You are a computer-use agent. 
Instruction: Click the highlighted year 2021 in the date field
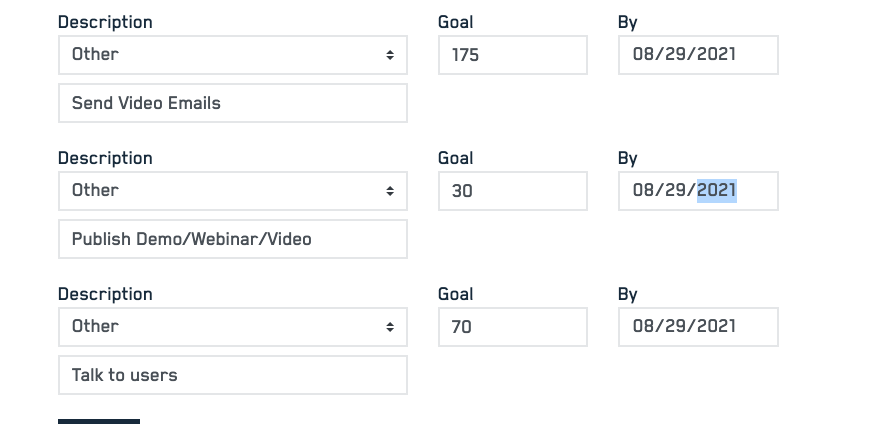pyautogui.click(x=717, y=190)
